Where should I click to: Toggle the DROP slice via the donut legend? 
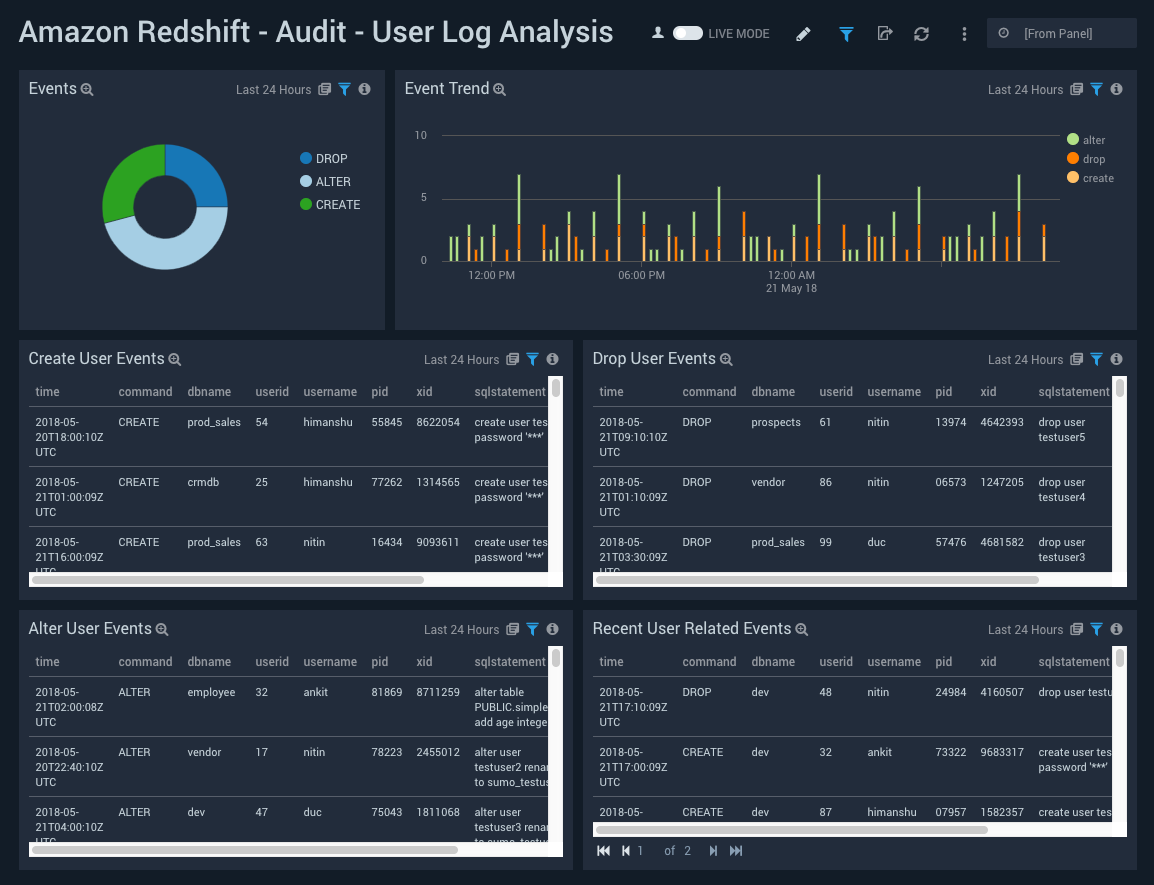pyautogui.click(x=332, y=158)
